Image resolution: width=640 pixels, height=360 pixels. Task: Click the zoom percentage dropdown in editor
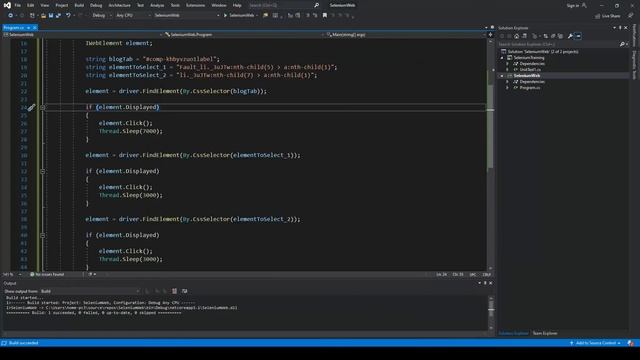[x=12, y=275]
